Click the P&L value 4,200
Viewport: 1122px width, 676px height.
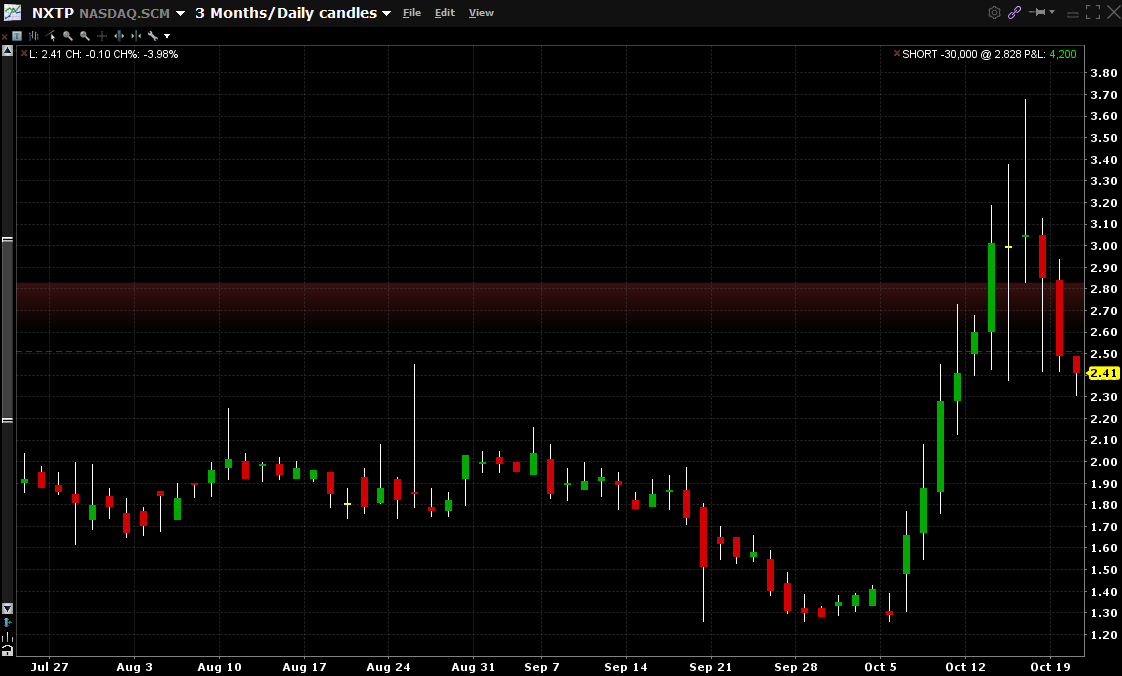pos(1063,54)
